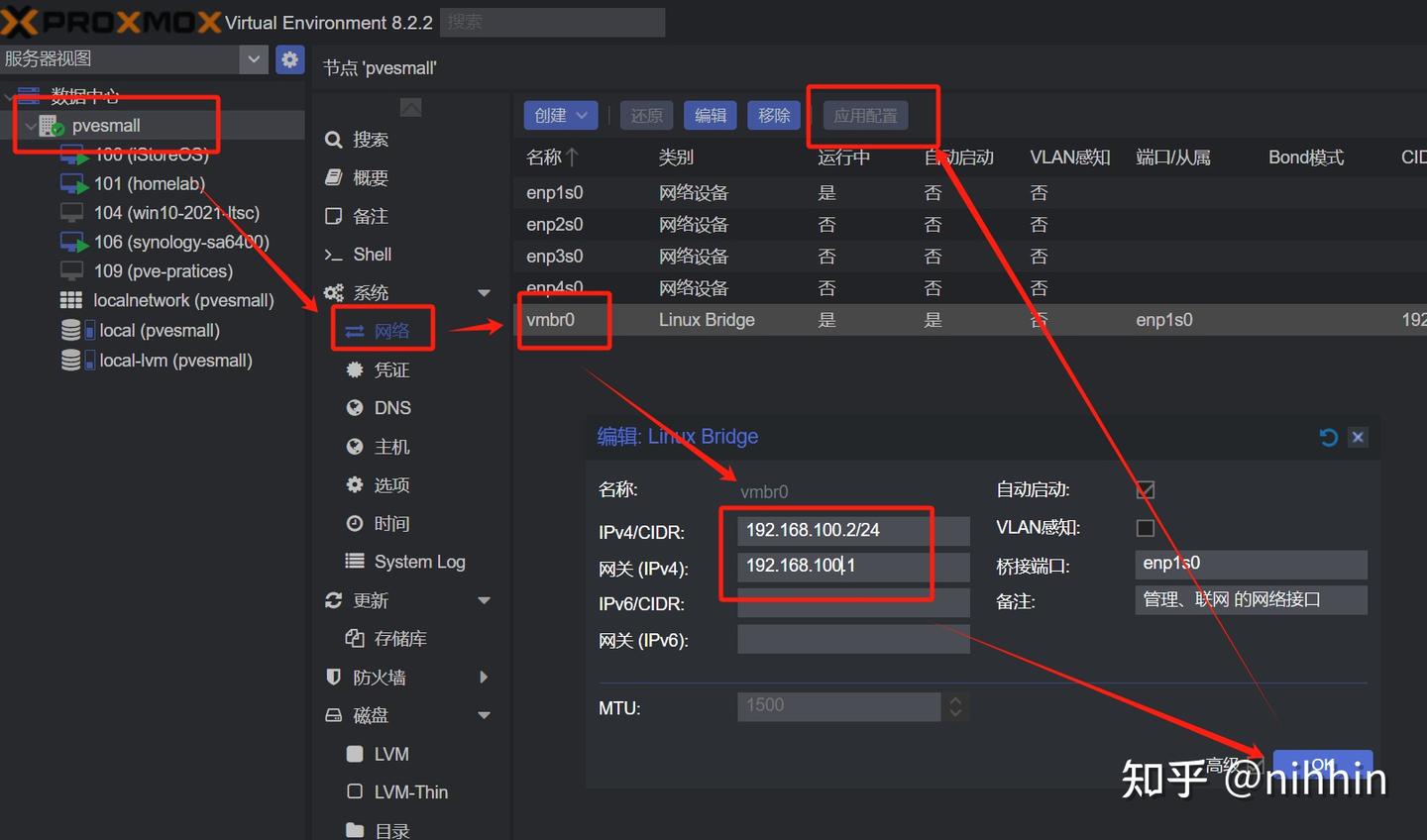Click the 网关 (IPv6) gateway field
The width and height of the screenshot is (1427, 840).
click(853, 640)
